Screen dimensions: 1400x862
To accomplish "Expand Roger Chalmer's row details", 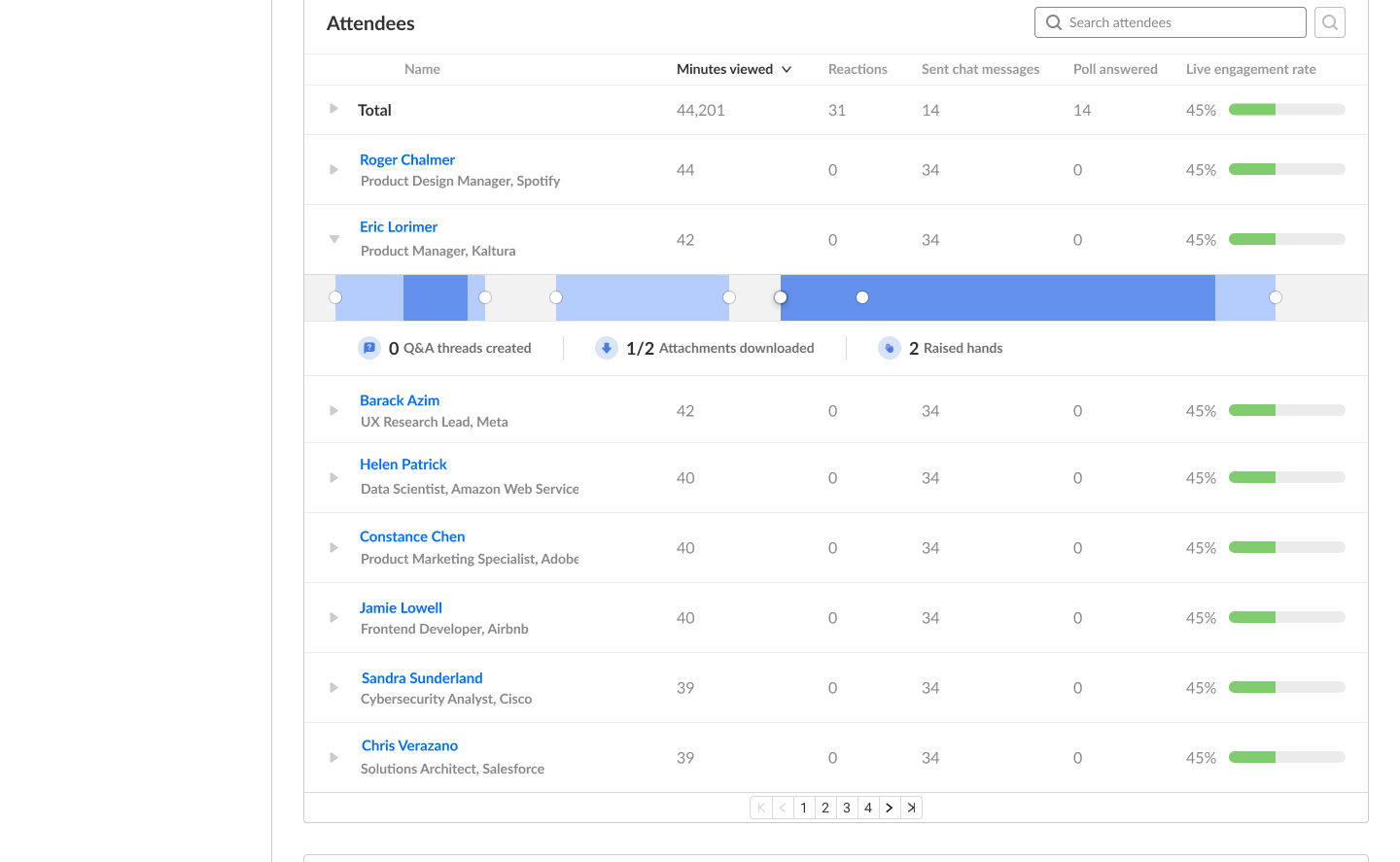I will 333,169.
